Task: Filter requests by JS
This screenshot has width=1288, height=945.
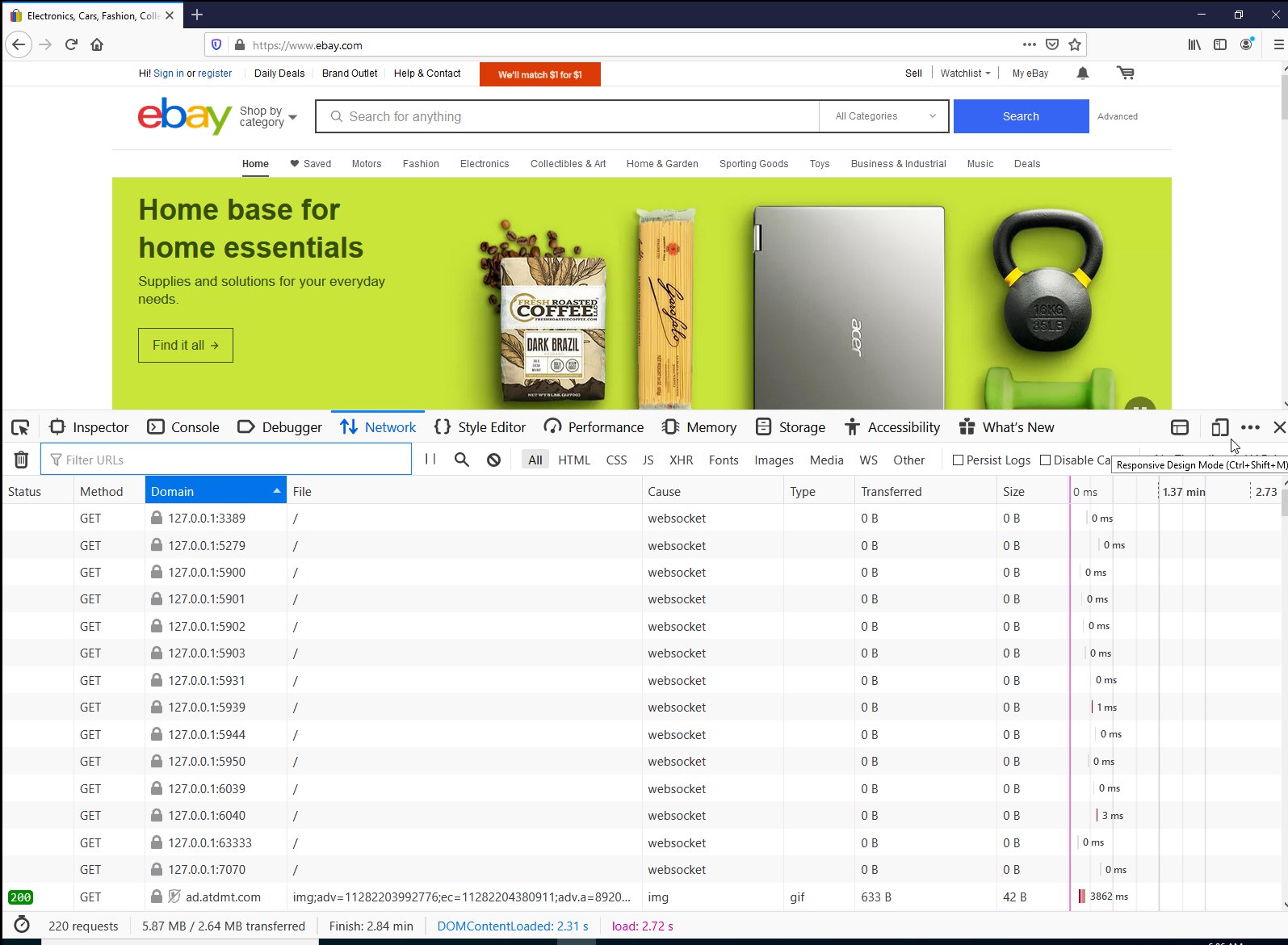Action: coord(648,460)
